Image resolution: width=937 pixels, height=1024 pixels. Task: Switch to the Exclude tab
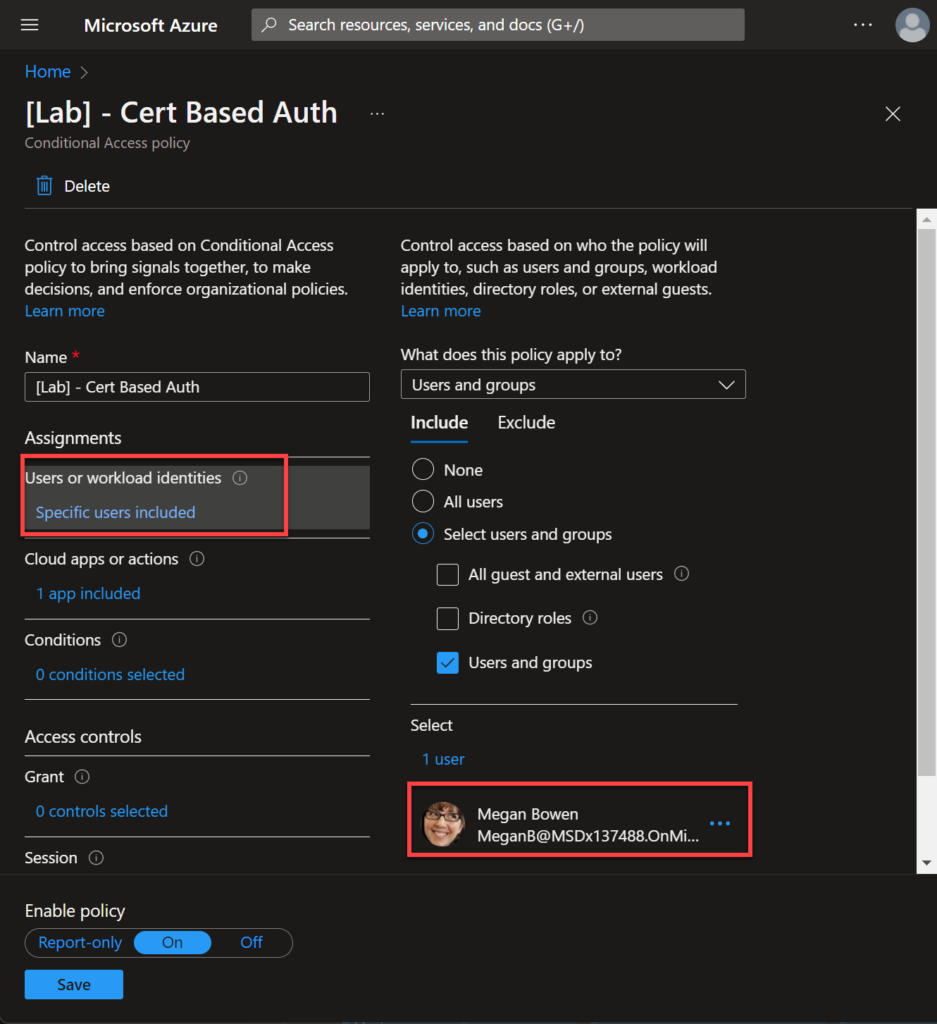[526, 423]
